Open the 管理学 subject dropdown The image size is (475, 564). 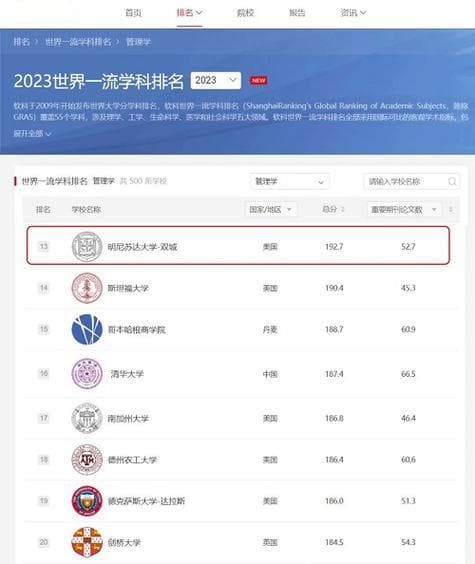pyautogui.click(x=289, y=181)
